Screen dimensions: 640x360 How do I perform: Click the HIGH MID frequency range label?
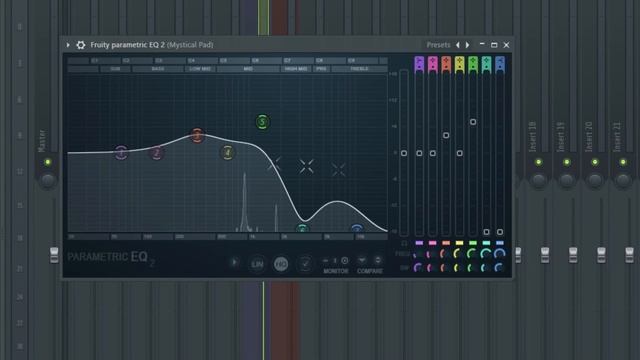296,69
